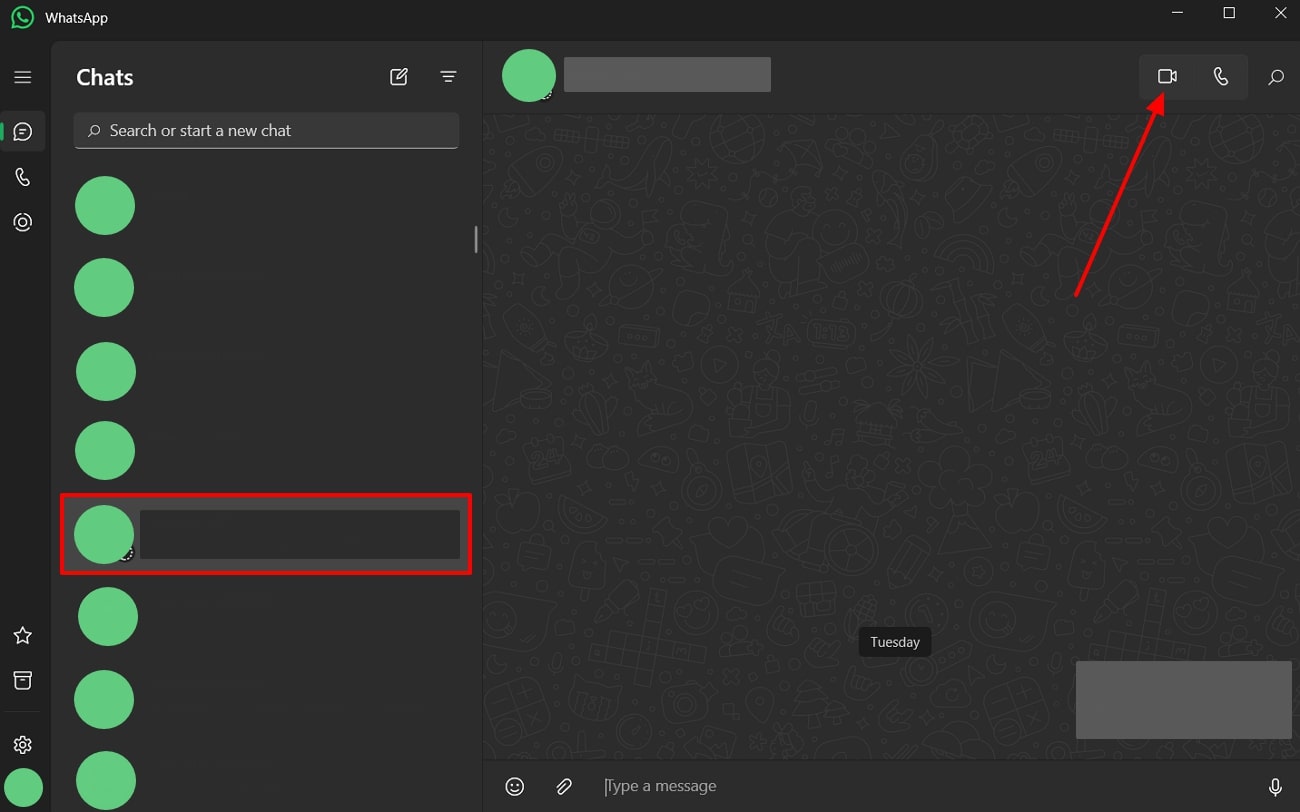This screenshot has height=812, width=1300.
Task: Compose a new chat
Action: [399, 77]
